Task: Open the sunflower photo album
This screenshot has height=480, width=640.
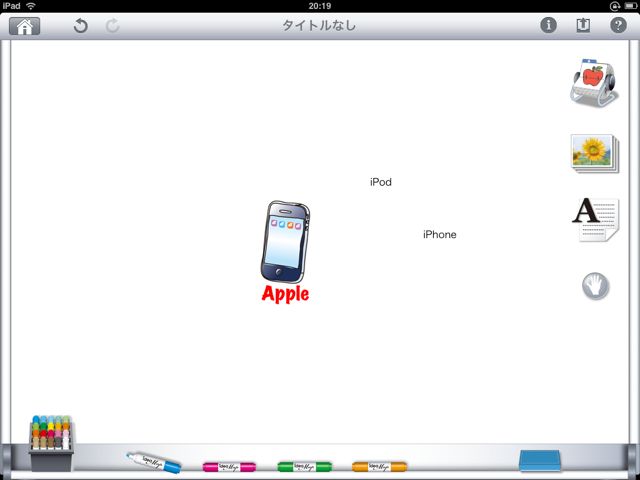Action: click(595, 153)
